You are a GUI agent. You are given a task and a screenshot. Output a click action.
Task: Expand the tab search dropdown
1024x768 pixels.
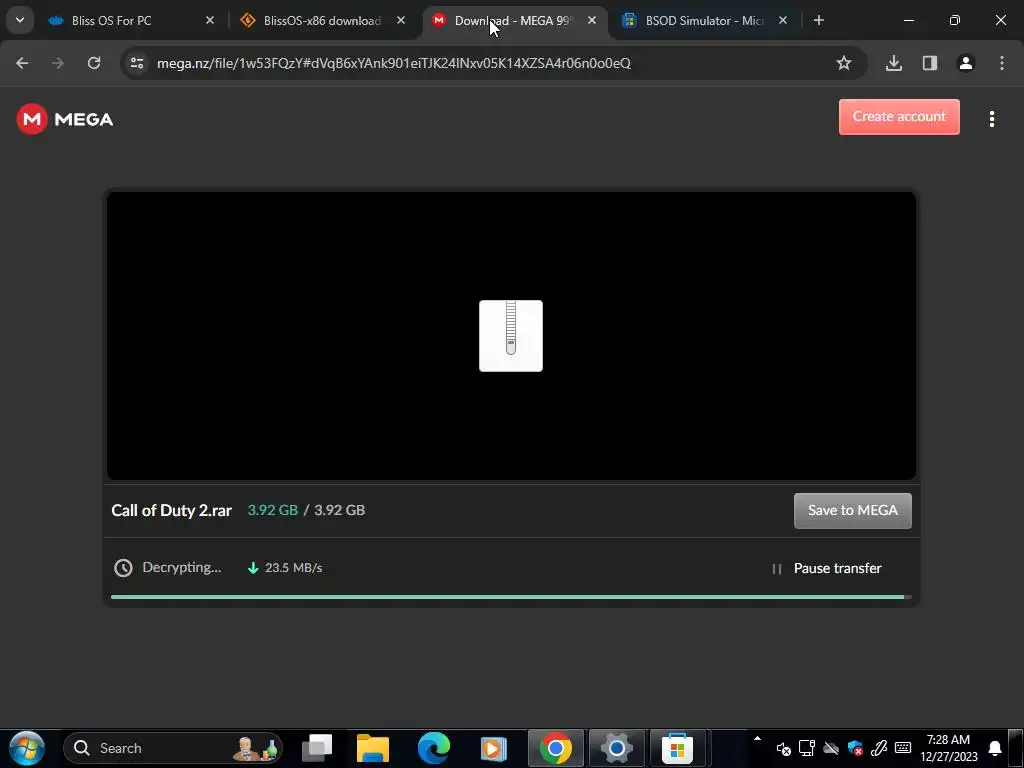tap(20, 20)
